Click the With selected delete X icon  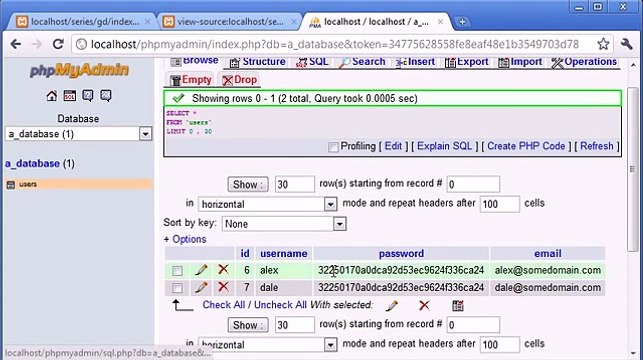424,305
